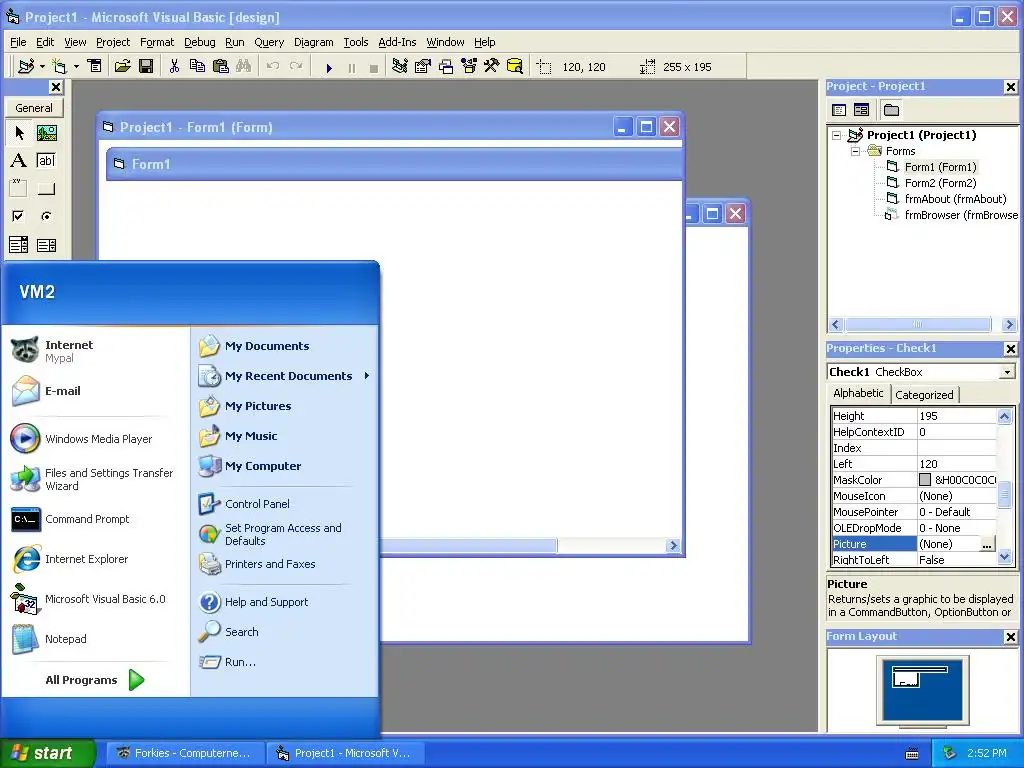The width and height of the screenshot is (1024, 768).
Task: Select the ListBox control tool
Action: pyautogui.click(x=46, y=245)
